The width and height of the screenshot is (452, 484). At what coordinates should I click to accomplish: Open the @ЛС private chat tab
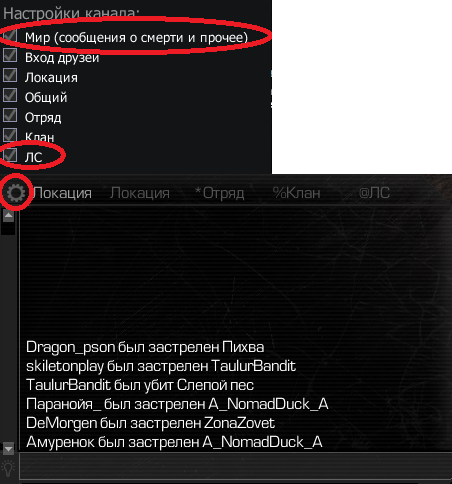pyautogui.click(x=374, y=193)
